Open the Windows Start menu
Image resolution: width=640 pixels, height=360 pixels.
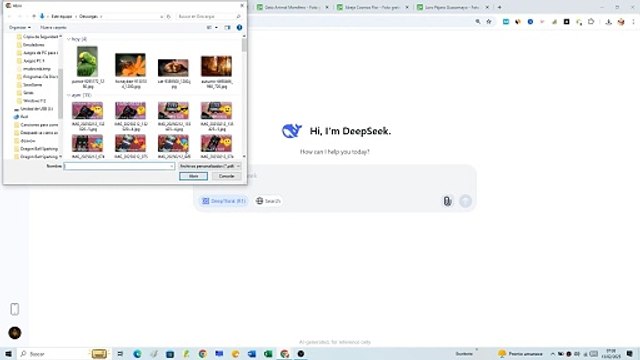pos(8,354)
